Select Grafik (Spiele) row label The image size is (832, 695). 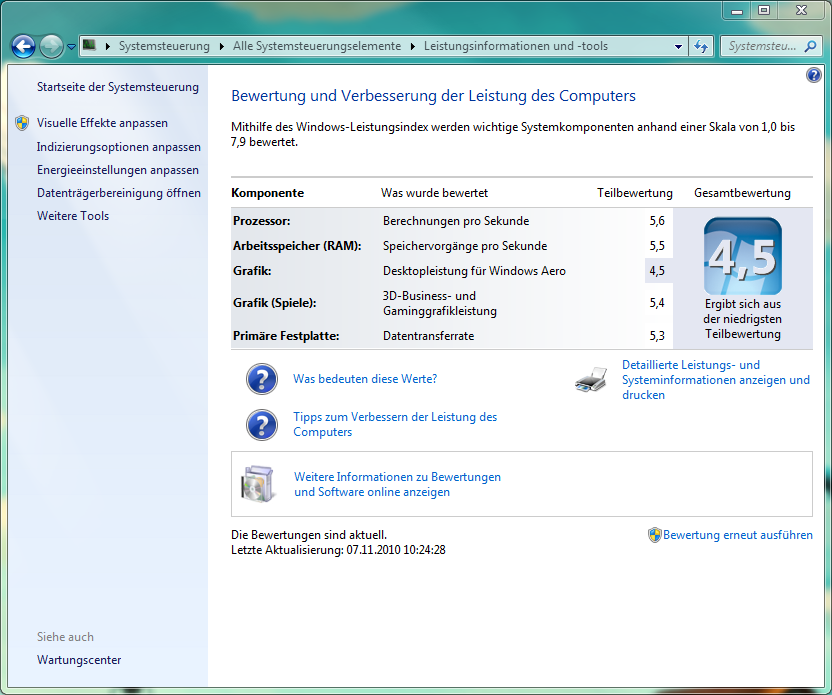tap(274, 303)
